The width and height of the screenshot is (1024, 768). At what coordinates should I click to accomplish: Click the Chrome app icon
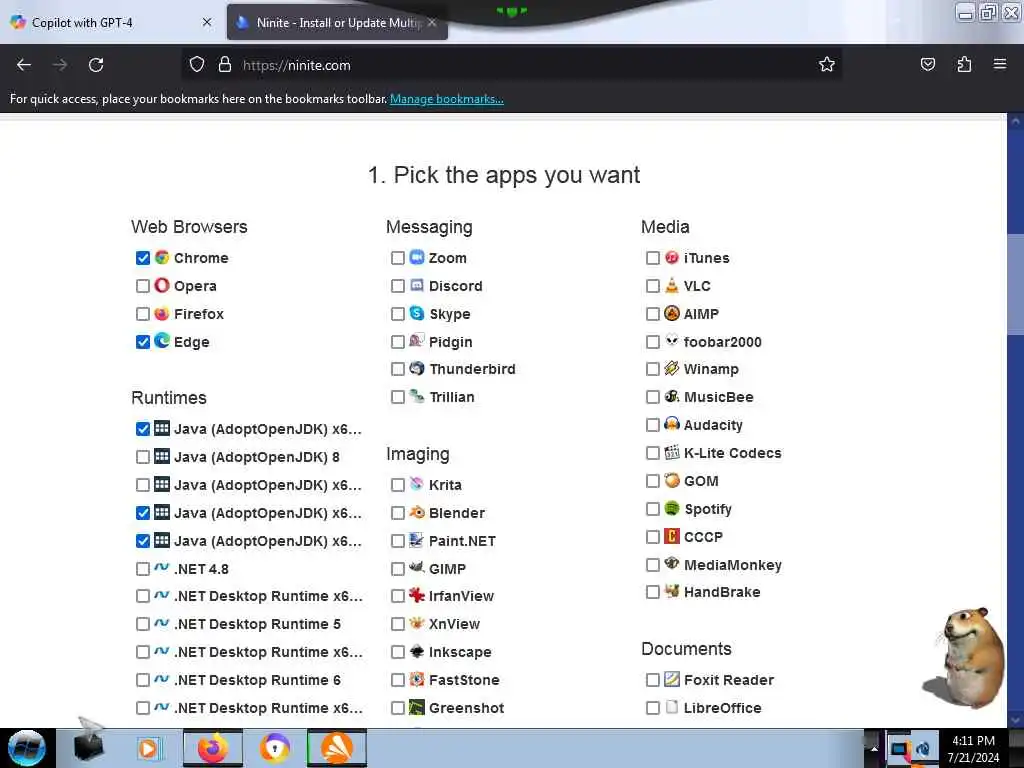pos(162,257)
